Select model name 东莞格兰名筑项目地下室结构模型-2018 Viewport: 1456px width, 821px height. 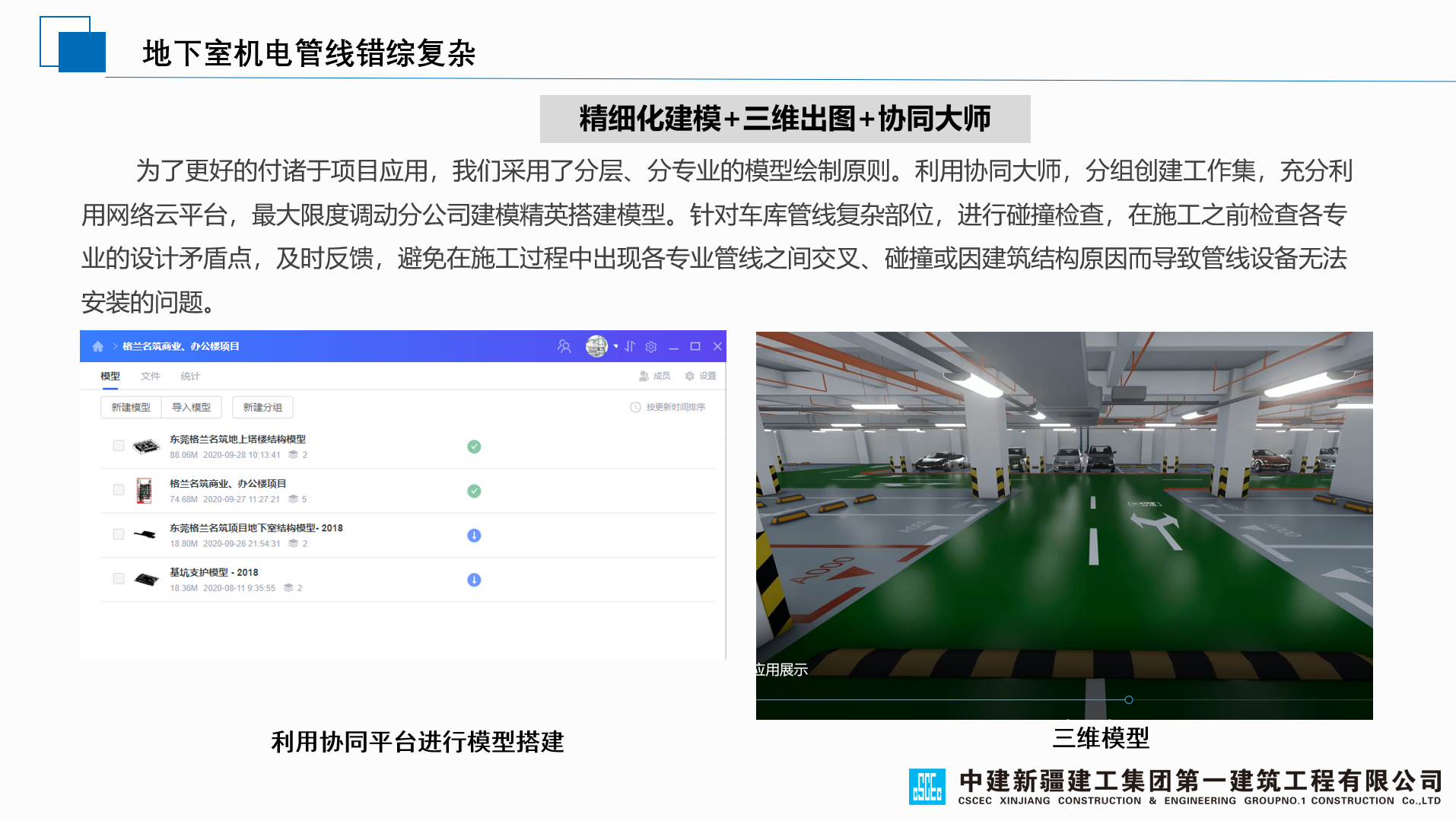tap(256, 528)
